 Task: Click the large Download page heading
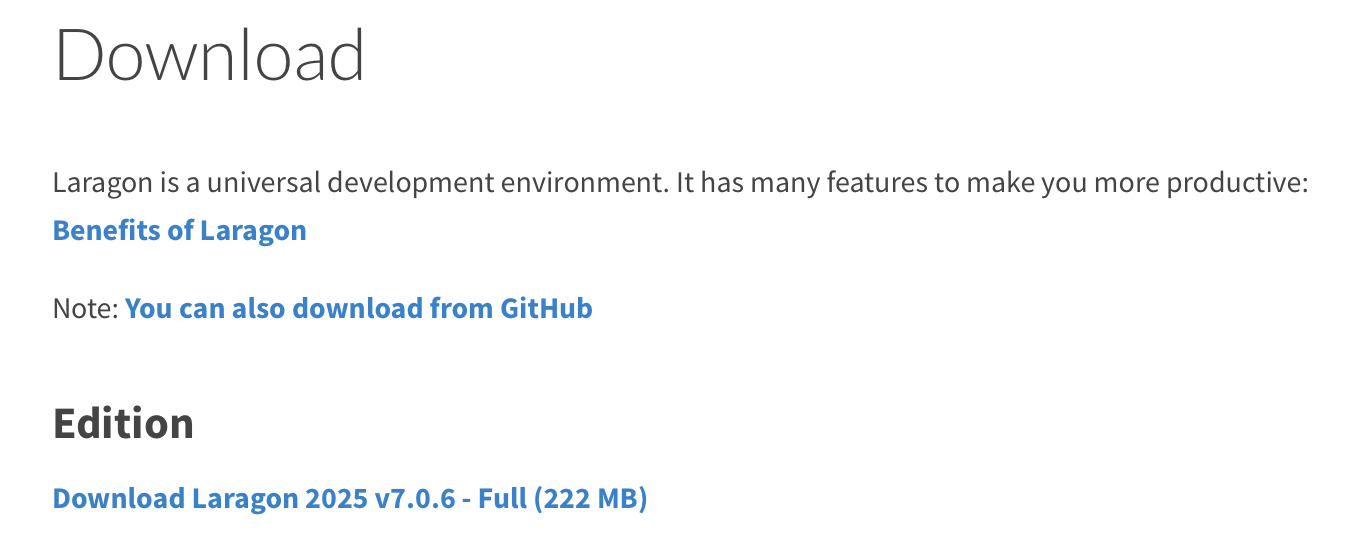pyautogui.click(x=210, y=55)
